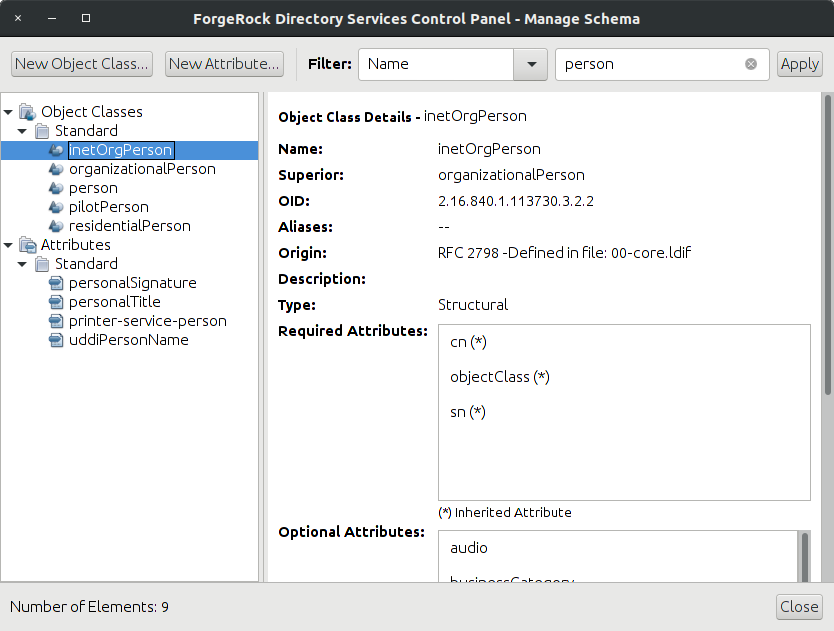Select printer-service-person attribute
Image resolution: width=834 pixels, height=631 pixels.
[x=148, y=321]
